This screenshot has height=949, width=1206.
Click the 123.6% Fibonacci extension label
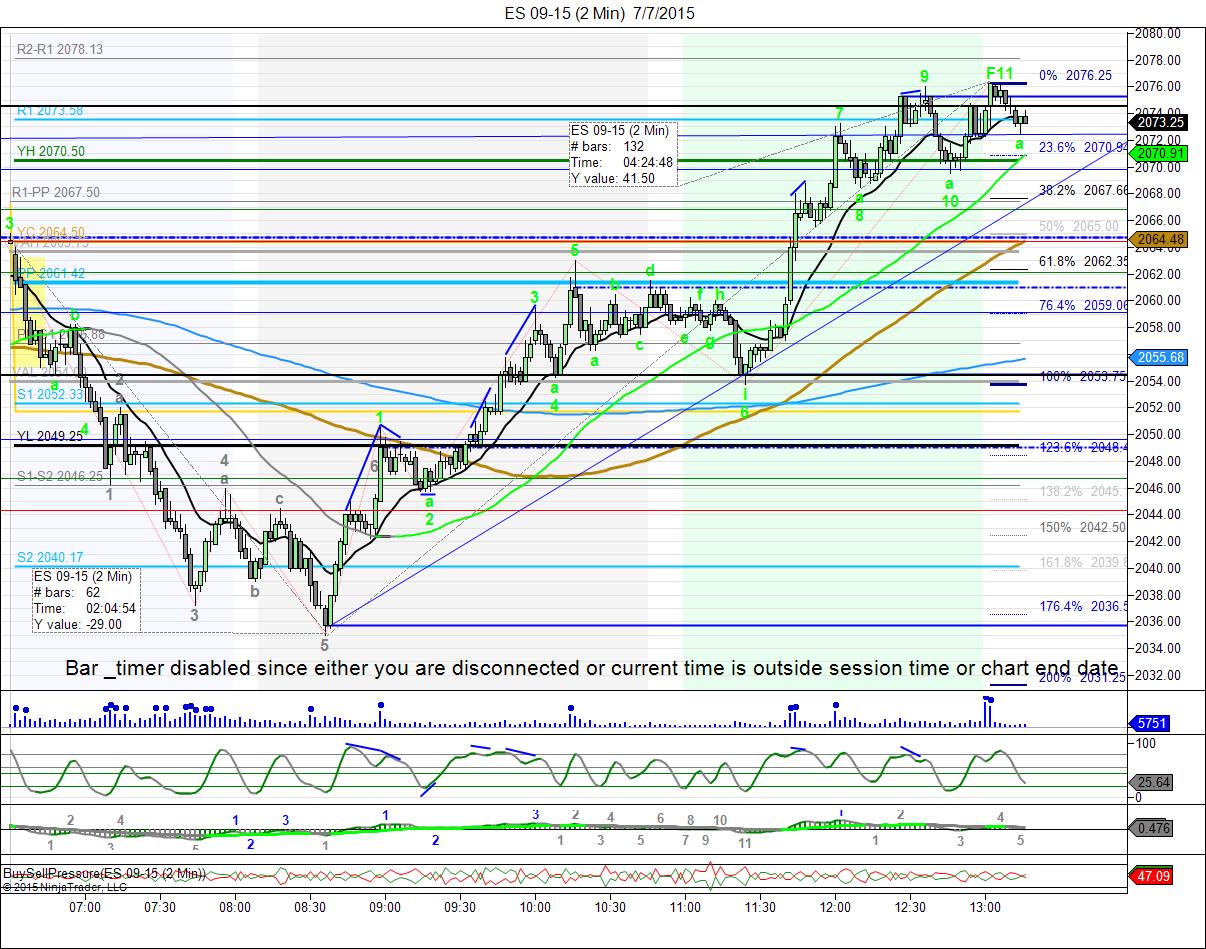1083,447
